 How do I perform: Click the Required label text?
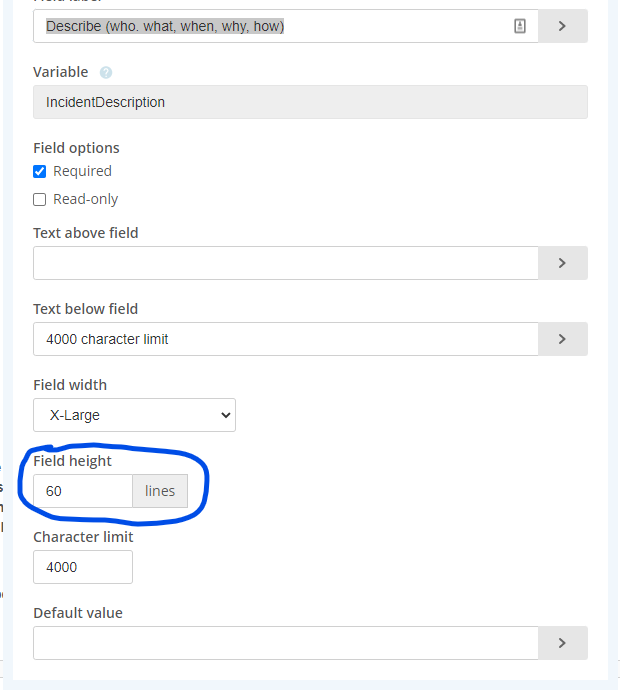point(82,171)
